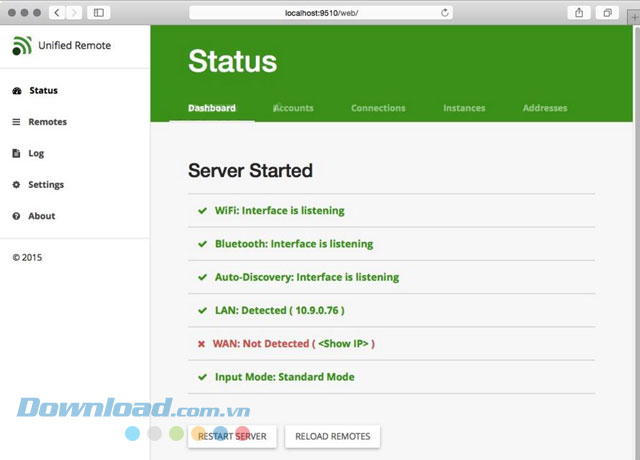
Task: Click the Settings gear icon
Action: coord(16,185)
